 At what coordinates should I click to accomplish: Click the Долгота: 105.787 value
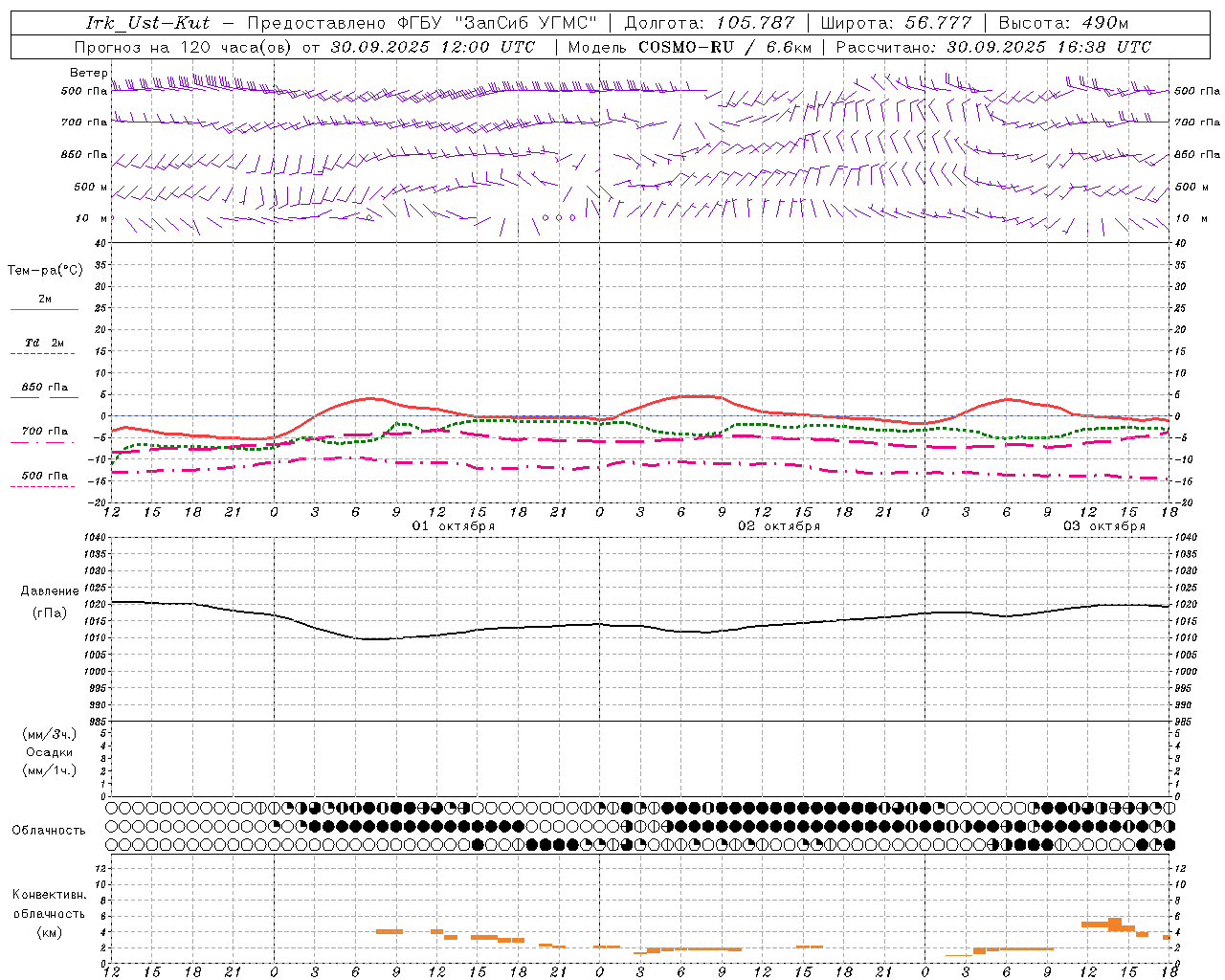coord(709,23)
